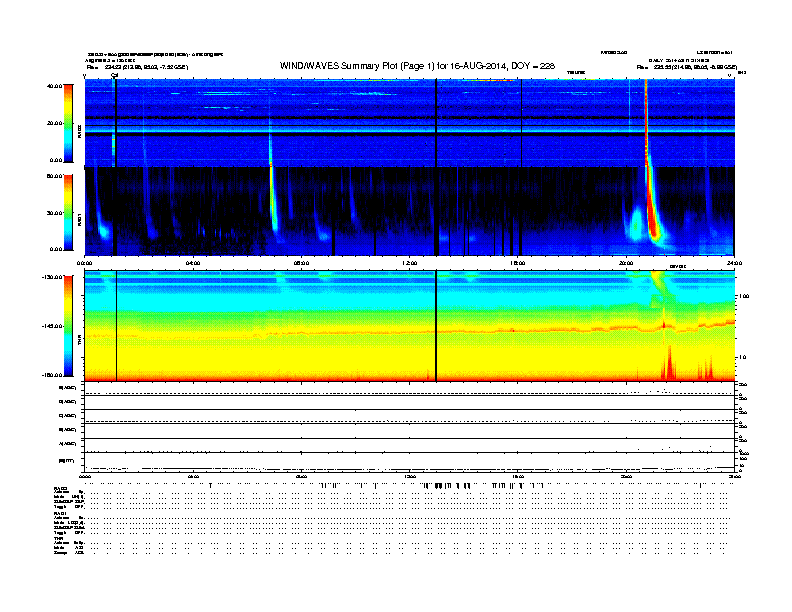Click the RAD2 vertical axis label
The height and width of the screenshot is (612, 792).
(79, 131)
